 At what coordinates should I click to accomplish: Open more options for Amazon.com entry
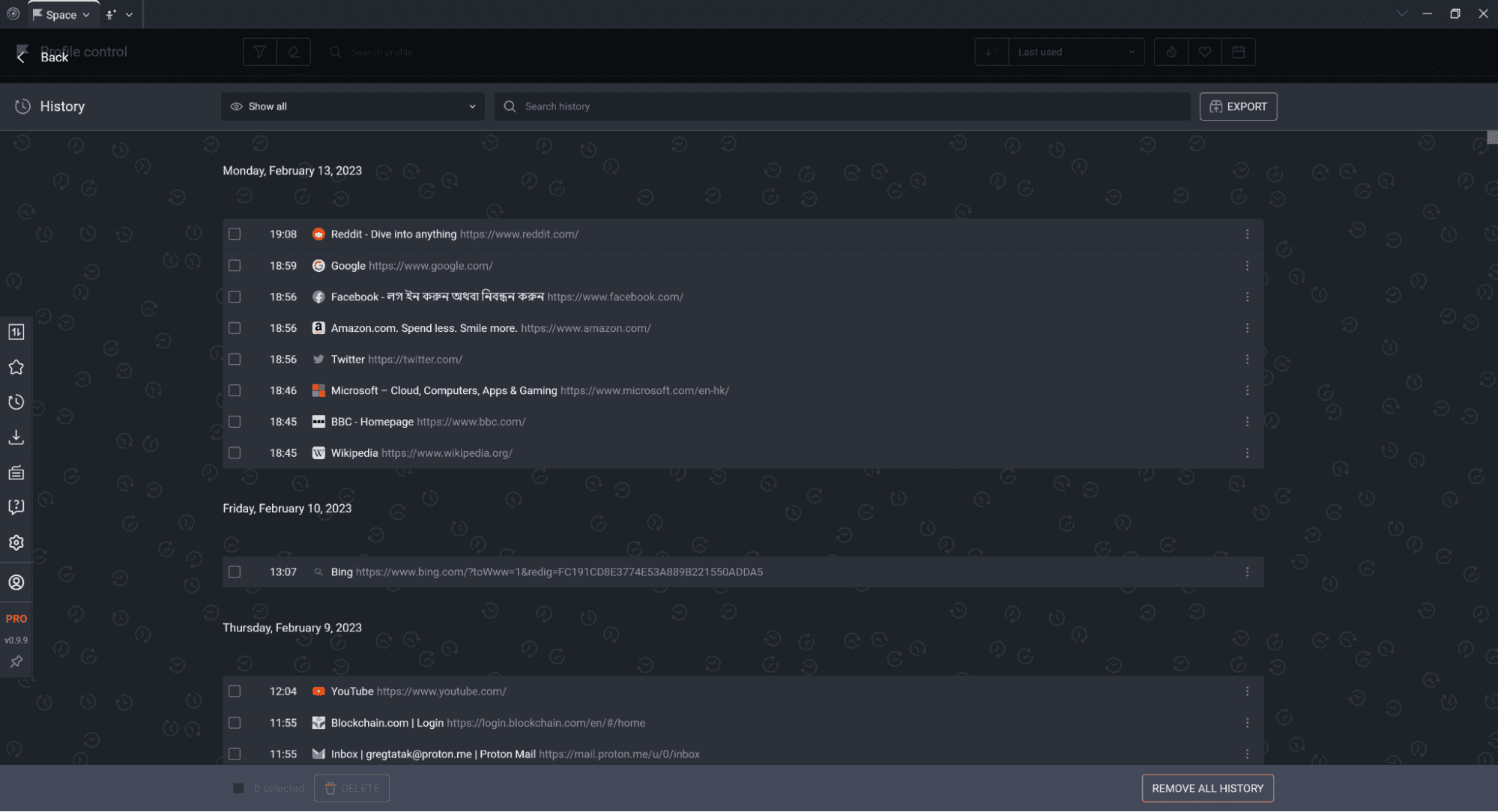[x=1247, y=328]
